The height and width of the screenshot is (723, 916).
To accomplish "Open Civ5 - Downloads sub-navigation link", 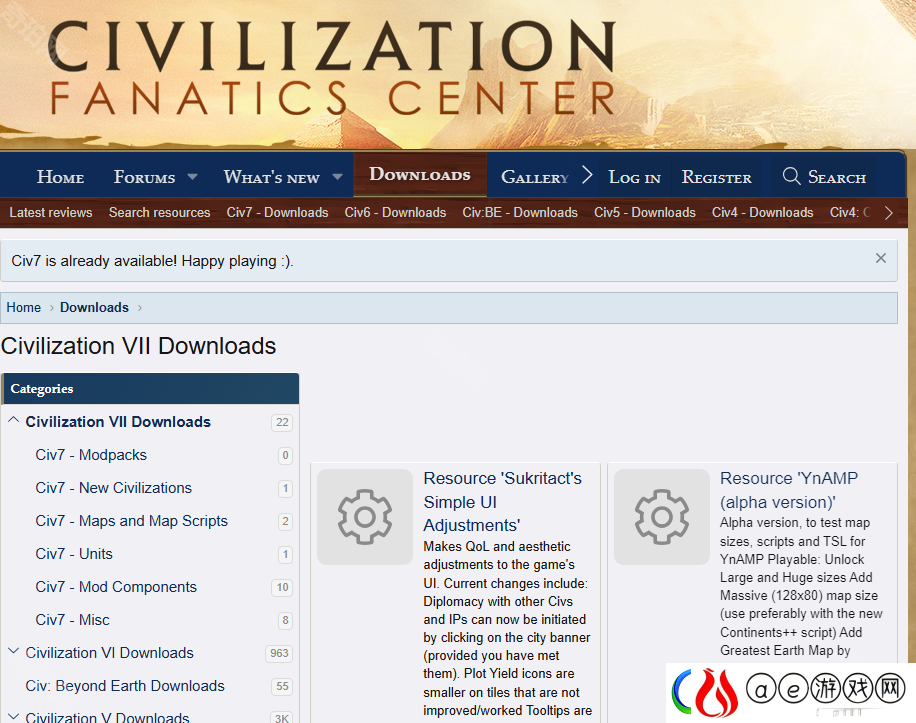I will (645, 213).
